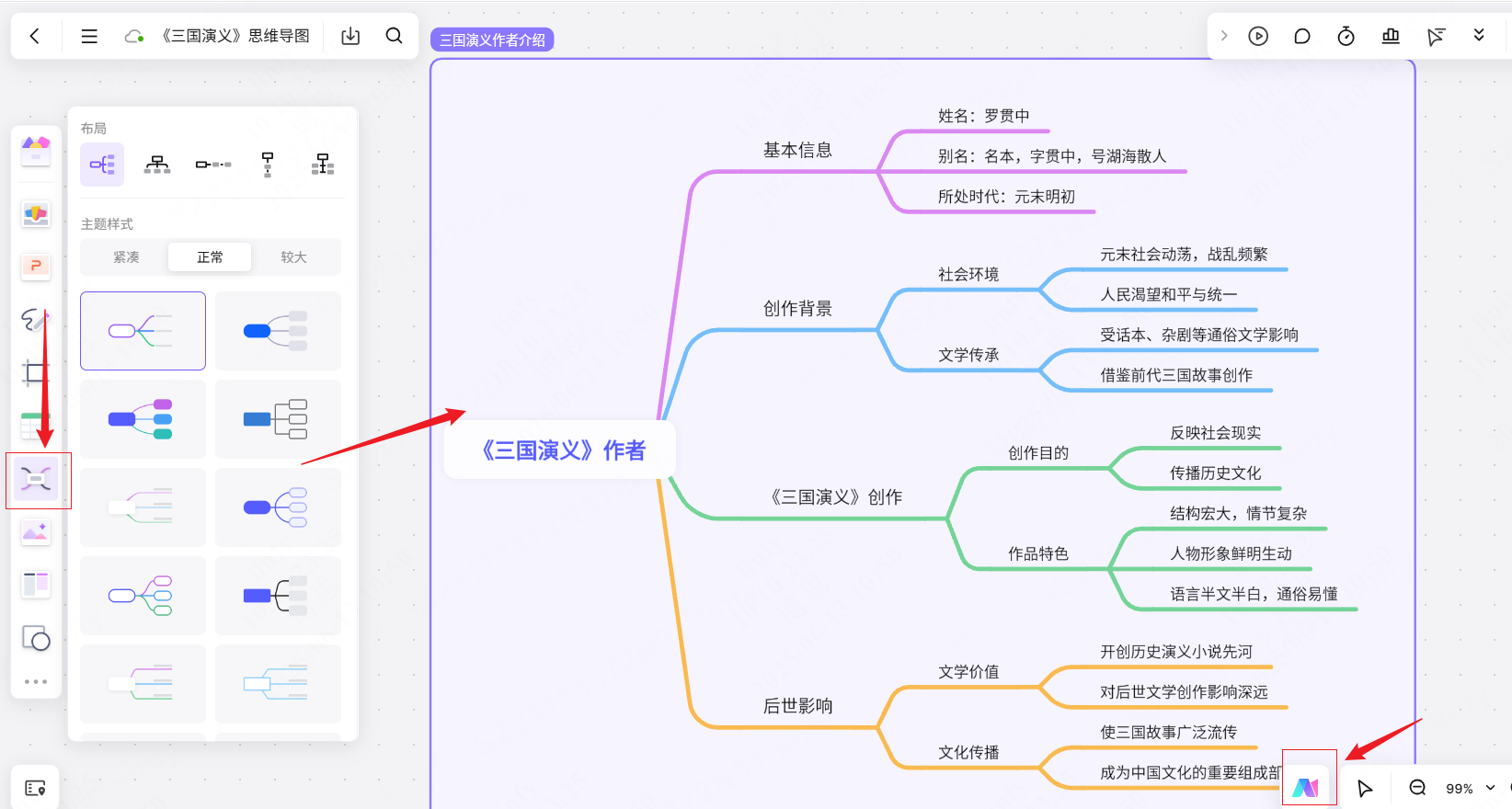Choose org chart tree layout
Image resolution: width=1512 pixels, height=809 pixels.
(x=157, y=165)
